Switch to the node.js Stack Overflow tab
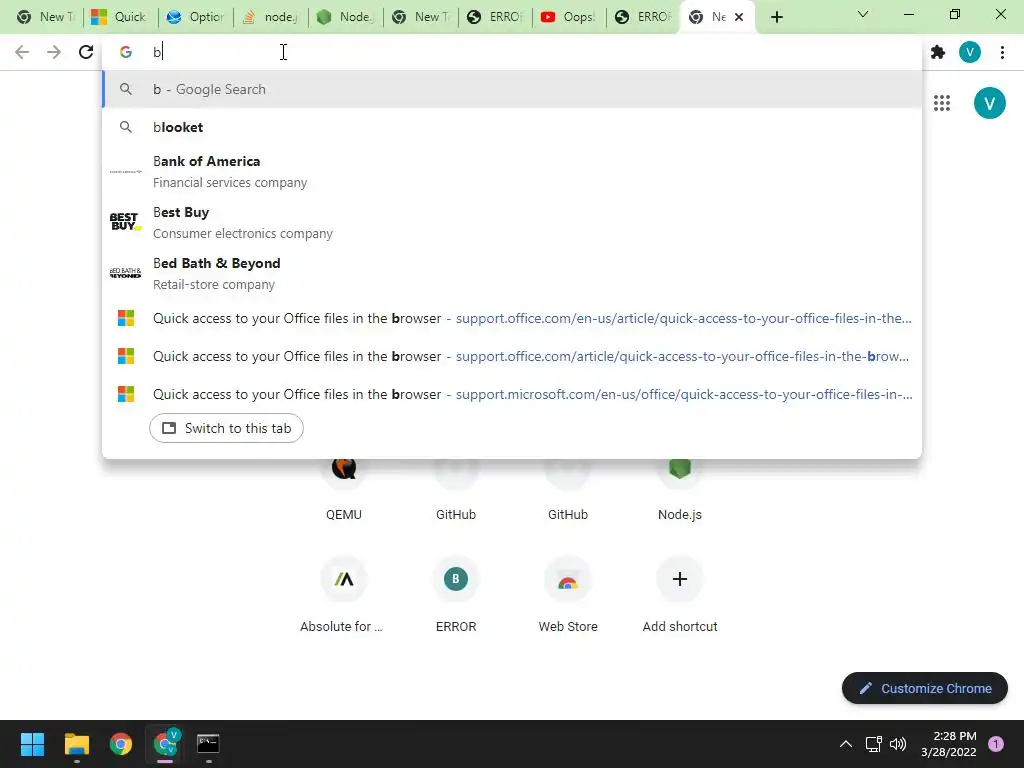This screenshot has width=1024, height=768. coord(270,17)
